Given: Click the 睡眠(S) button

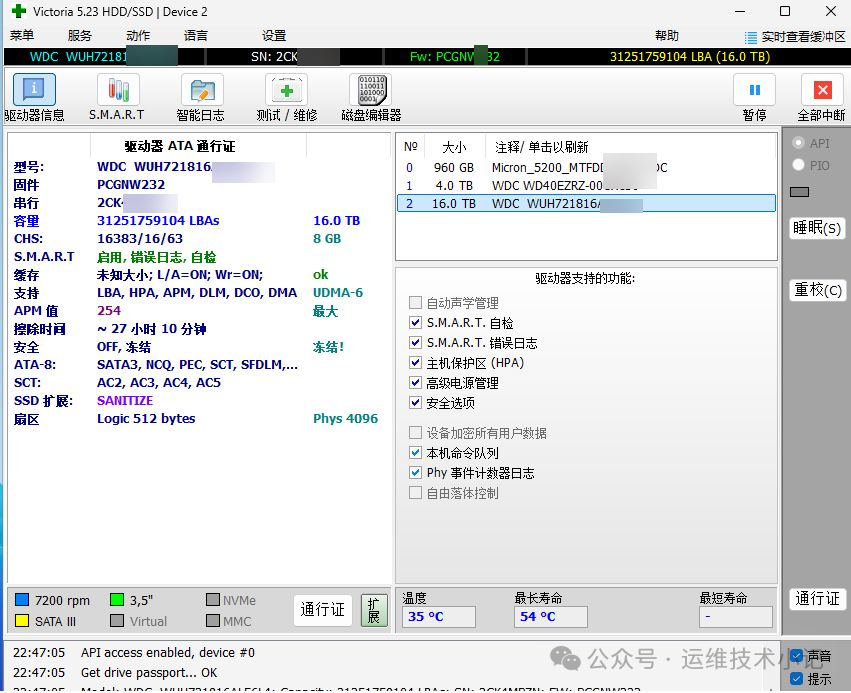Looking at the screenshot, I should point(817,228).
